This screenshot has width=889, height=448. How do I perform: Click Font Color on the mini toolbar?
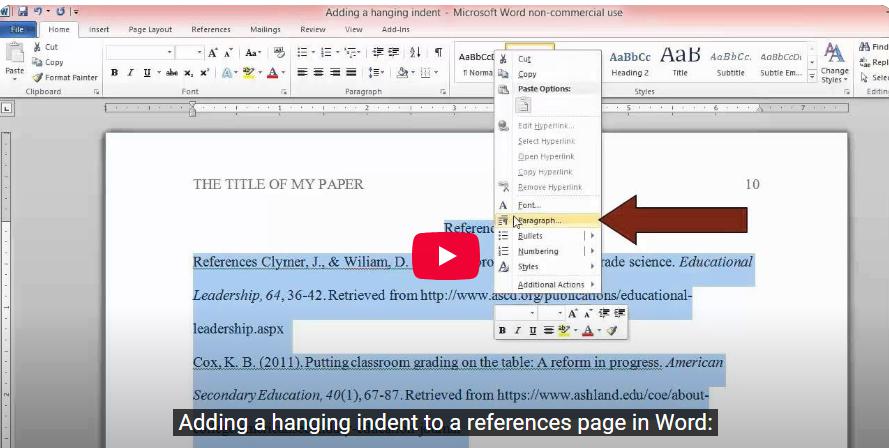tap(588, 330)
